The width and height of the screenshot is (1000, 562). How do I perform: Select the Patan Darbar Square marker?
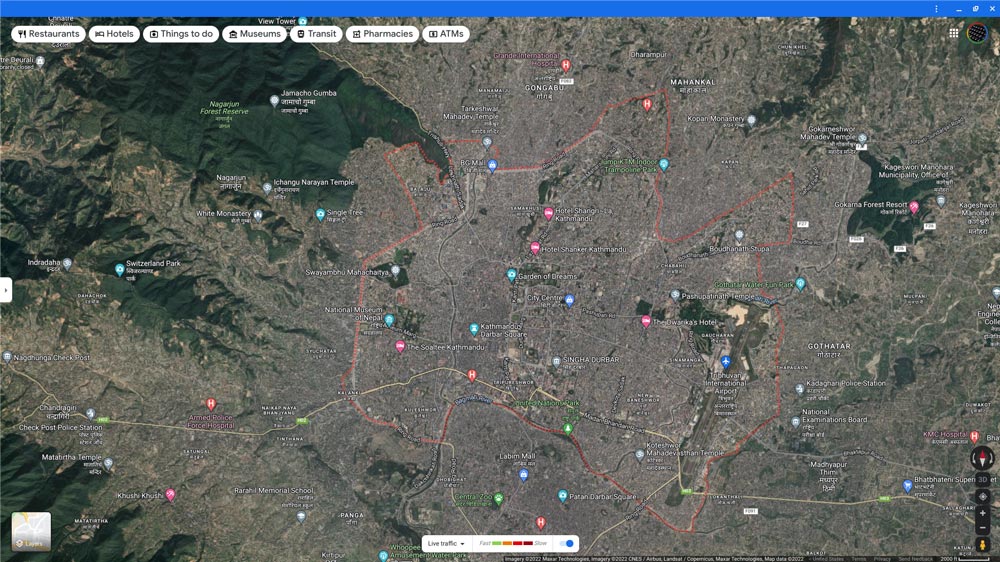coord(562,496)
